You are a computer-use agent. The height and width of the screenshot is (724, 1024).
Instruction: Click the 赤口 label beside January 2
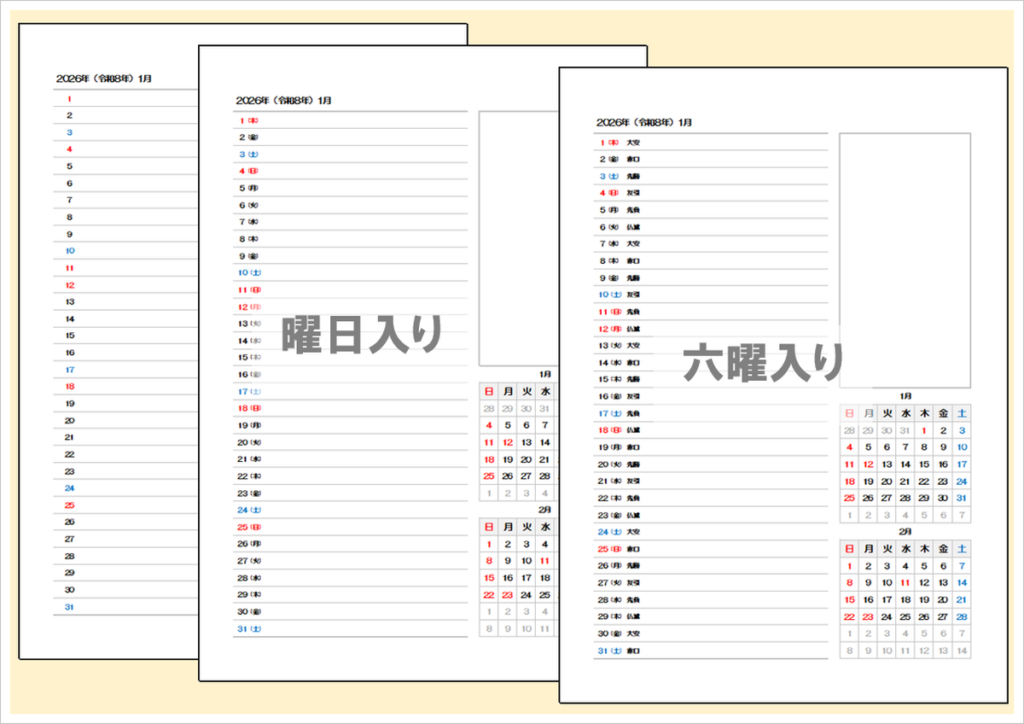point(632,160)
